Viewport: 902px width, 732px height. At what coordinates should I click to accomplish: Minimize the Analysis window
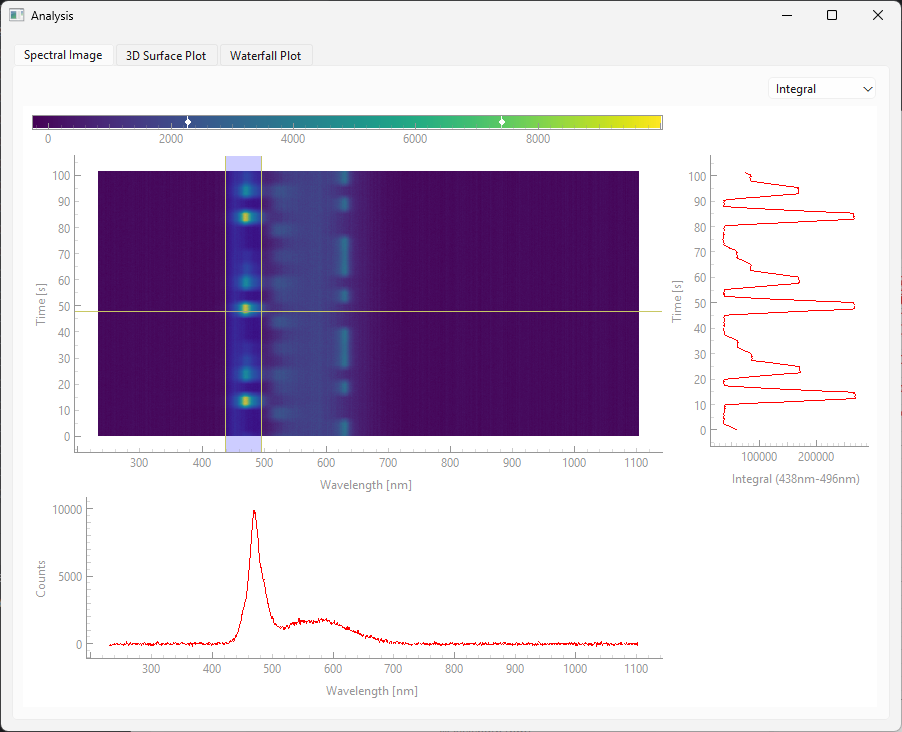point(786,16)
